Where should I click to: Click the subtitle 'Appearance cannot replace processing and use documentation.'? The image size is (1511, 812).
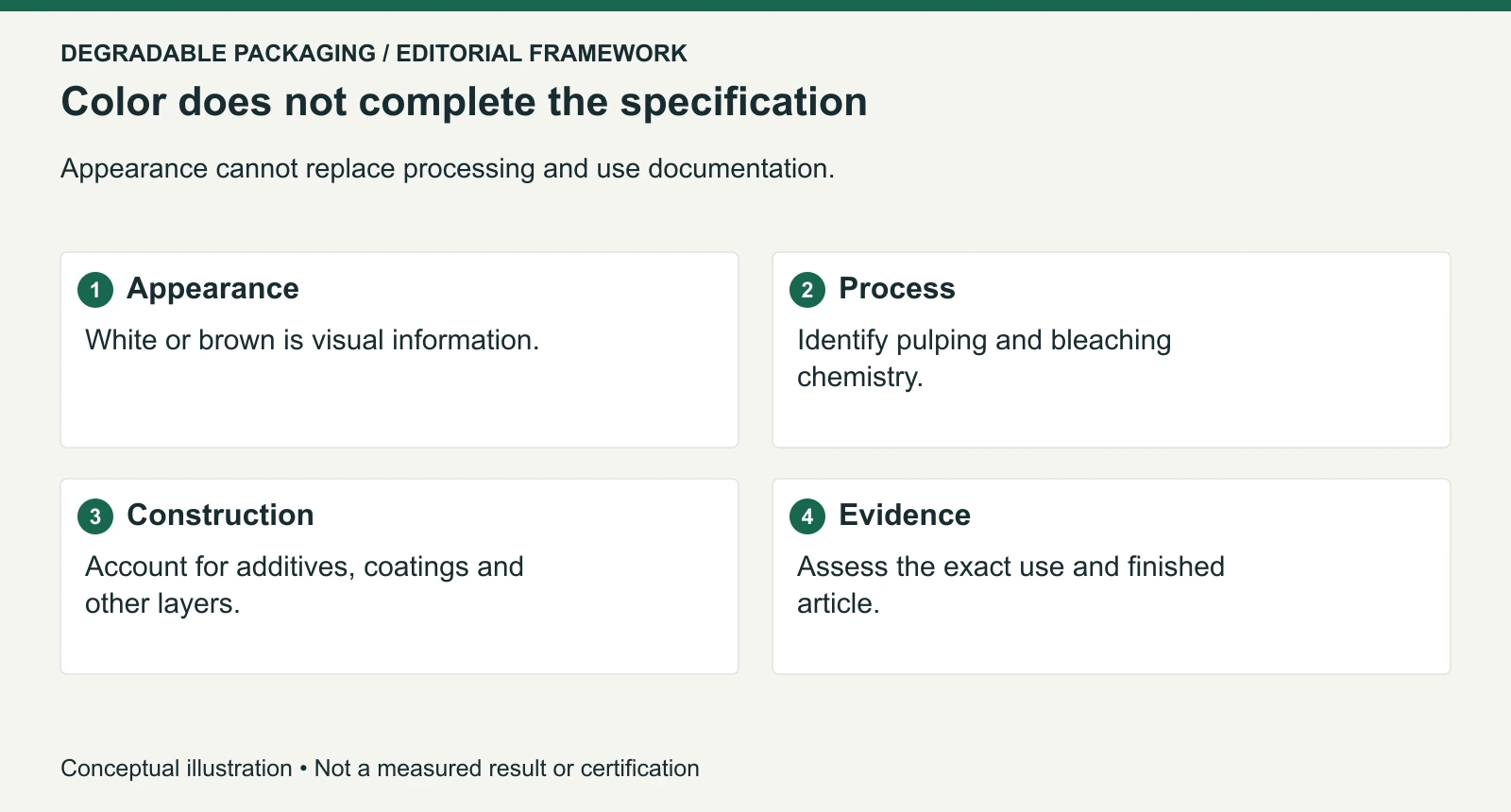(448, 168)
